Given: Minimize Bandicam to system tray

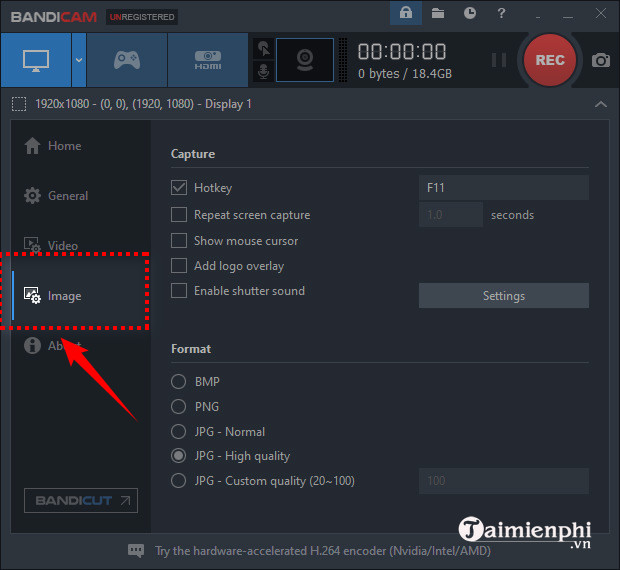Looking at the screenshot, I should point(538,16).
